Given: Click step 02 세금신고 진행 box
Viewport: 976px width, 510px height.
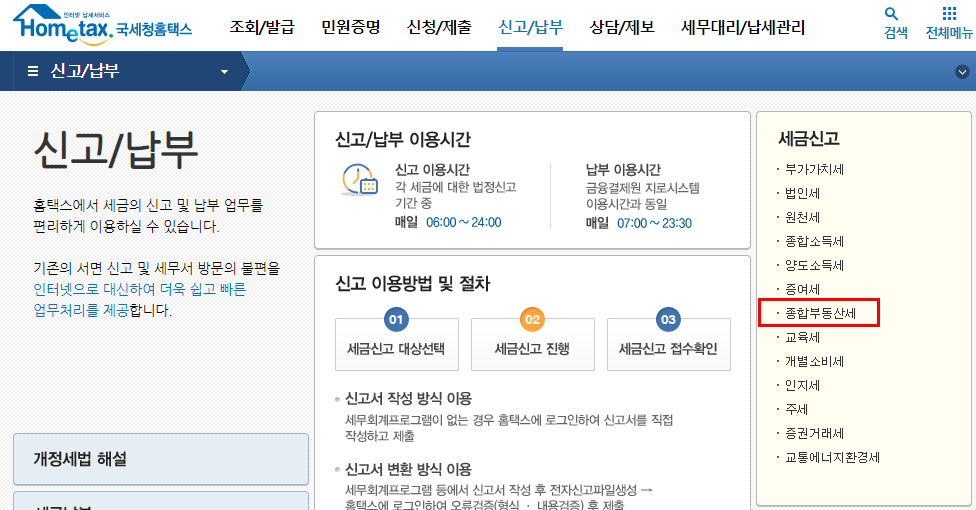Looking at the screenshot, I should click(532, 344).
